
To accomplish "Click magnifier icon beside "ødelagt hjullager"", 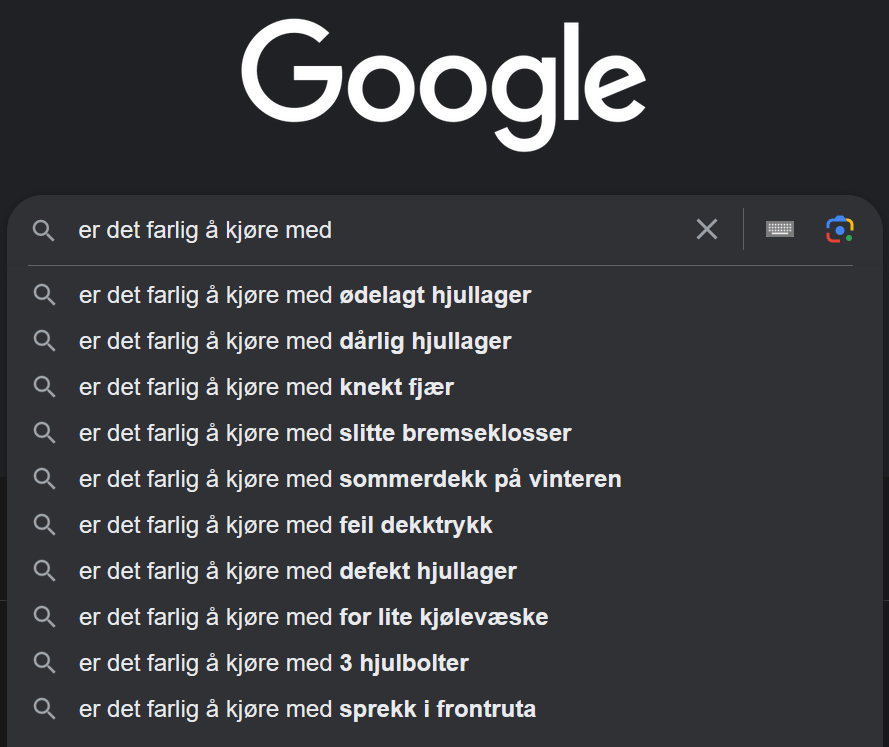I will click(x=43, y=295).
